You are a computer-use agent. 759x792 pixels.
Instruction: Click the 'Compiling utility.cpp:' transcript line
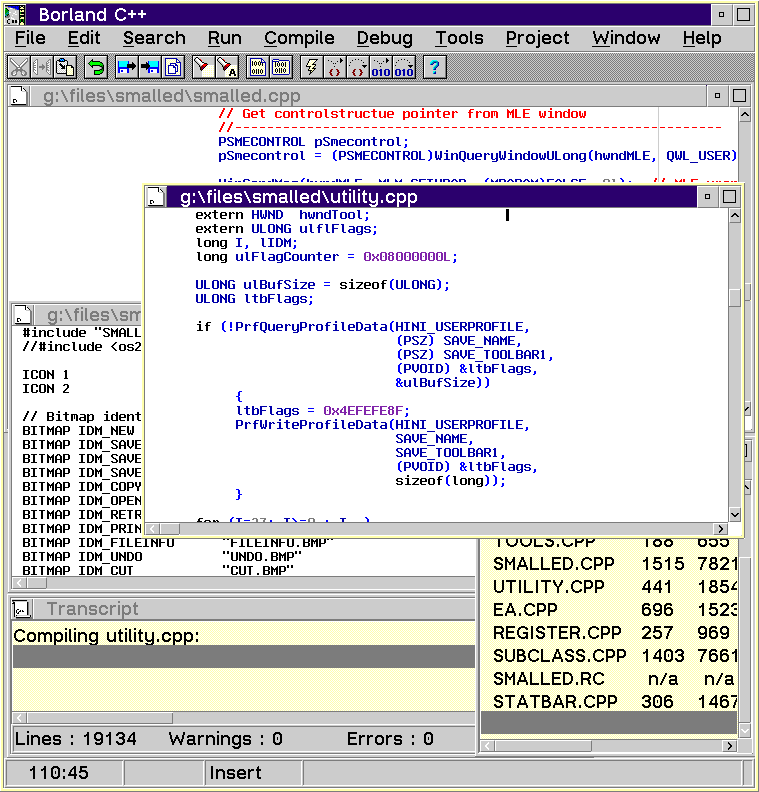click(107, 635)
